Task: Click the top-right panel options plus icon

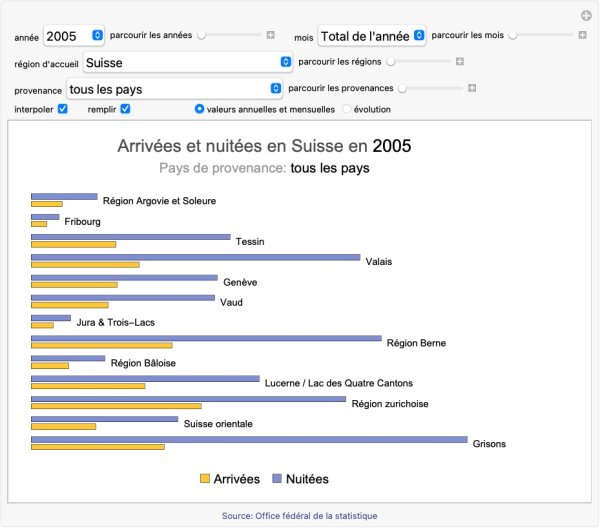Action: [586, 15]
